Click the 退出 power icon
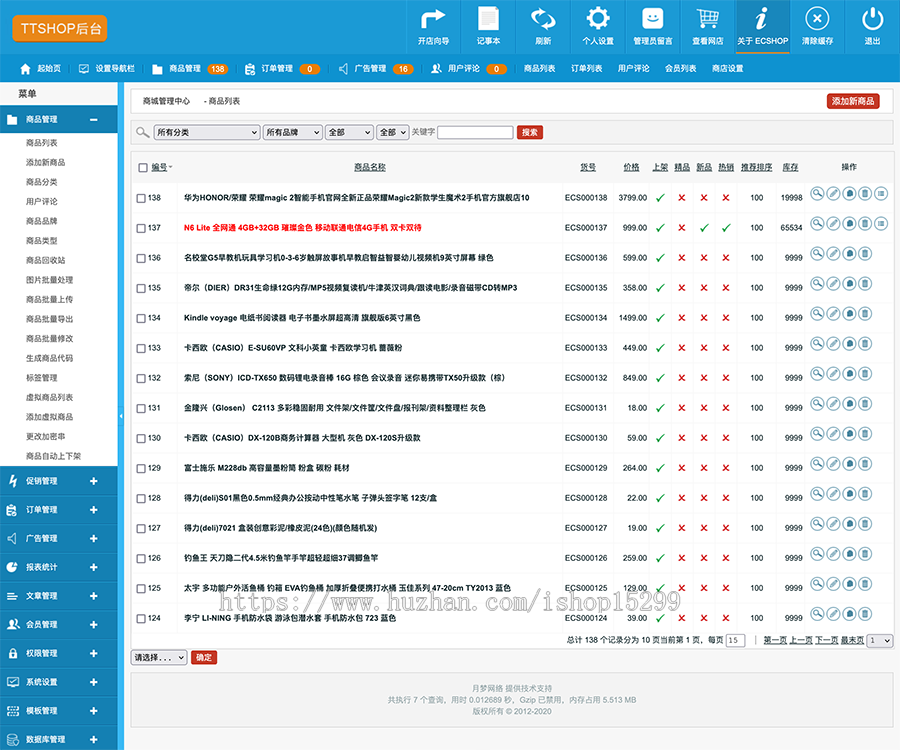The width and height of the screenshot is (900, 750). click(x=872, y=19)
